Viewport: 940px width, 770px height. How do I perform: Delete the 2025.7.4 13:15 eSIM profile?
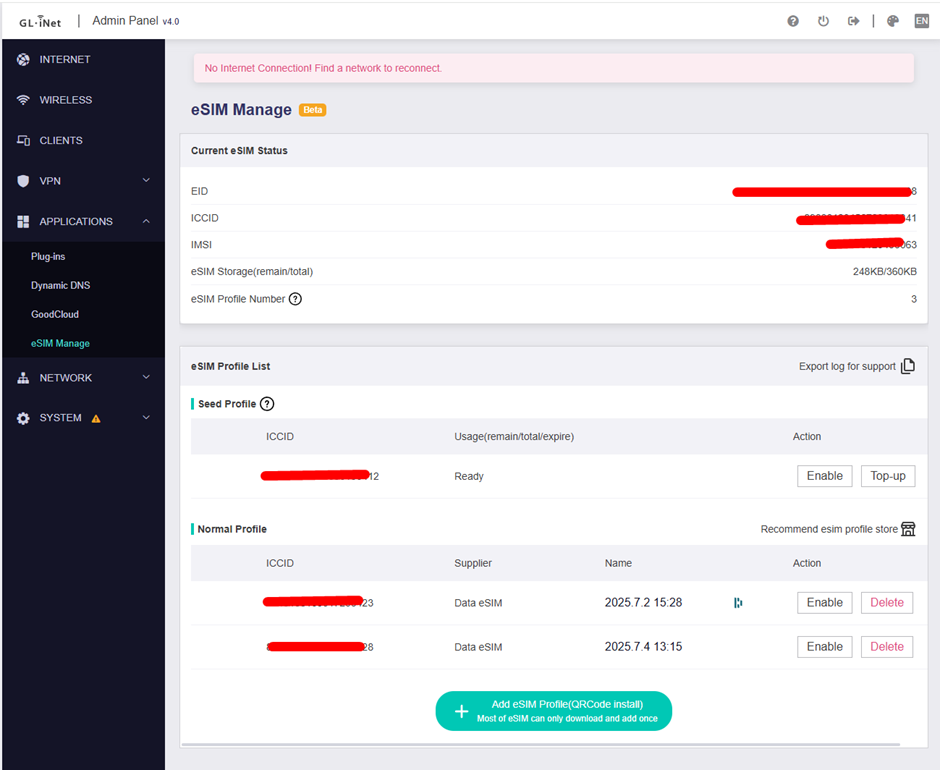(x=886, y=647)
